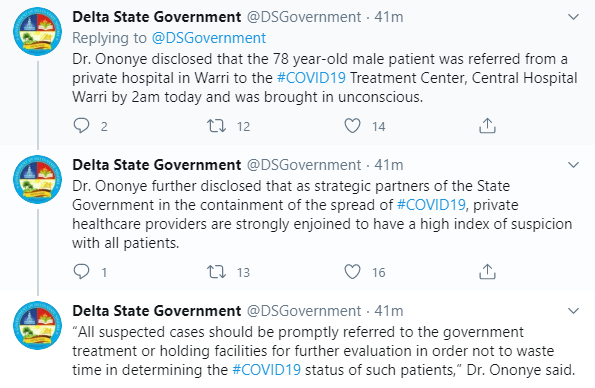Expand the second tweet's options chevron

coord(573,165)
